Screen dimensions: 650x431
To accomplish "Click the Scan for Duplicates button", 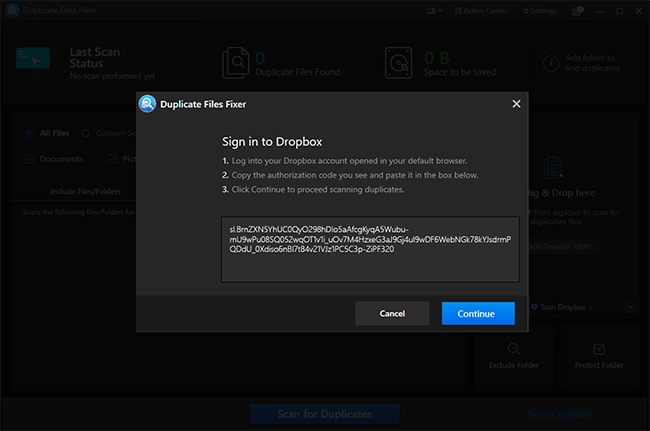I will coord(325,414).
